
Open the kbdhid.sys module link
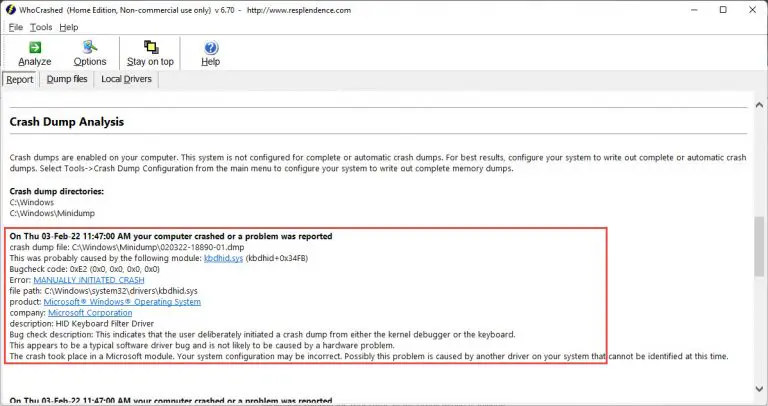[221, 257]
